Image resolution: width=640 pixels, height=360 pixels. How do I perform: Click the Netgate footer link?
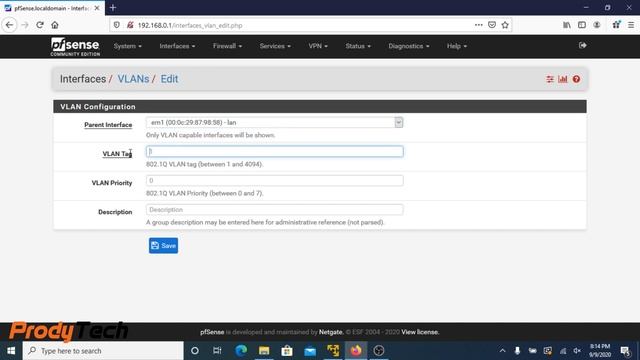point(331,332)
